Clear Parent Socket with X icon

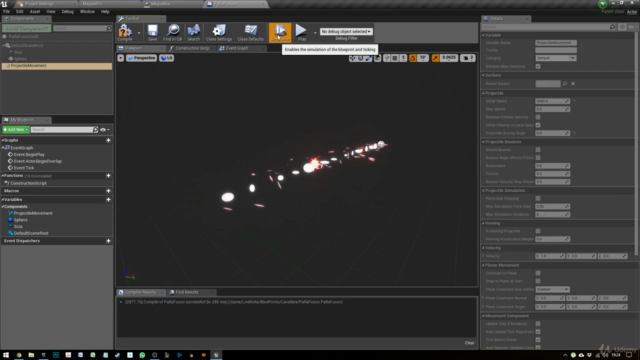[x=573, y=84]
